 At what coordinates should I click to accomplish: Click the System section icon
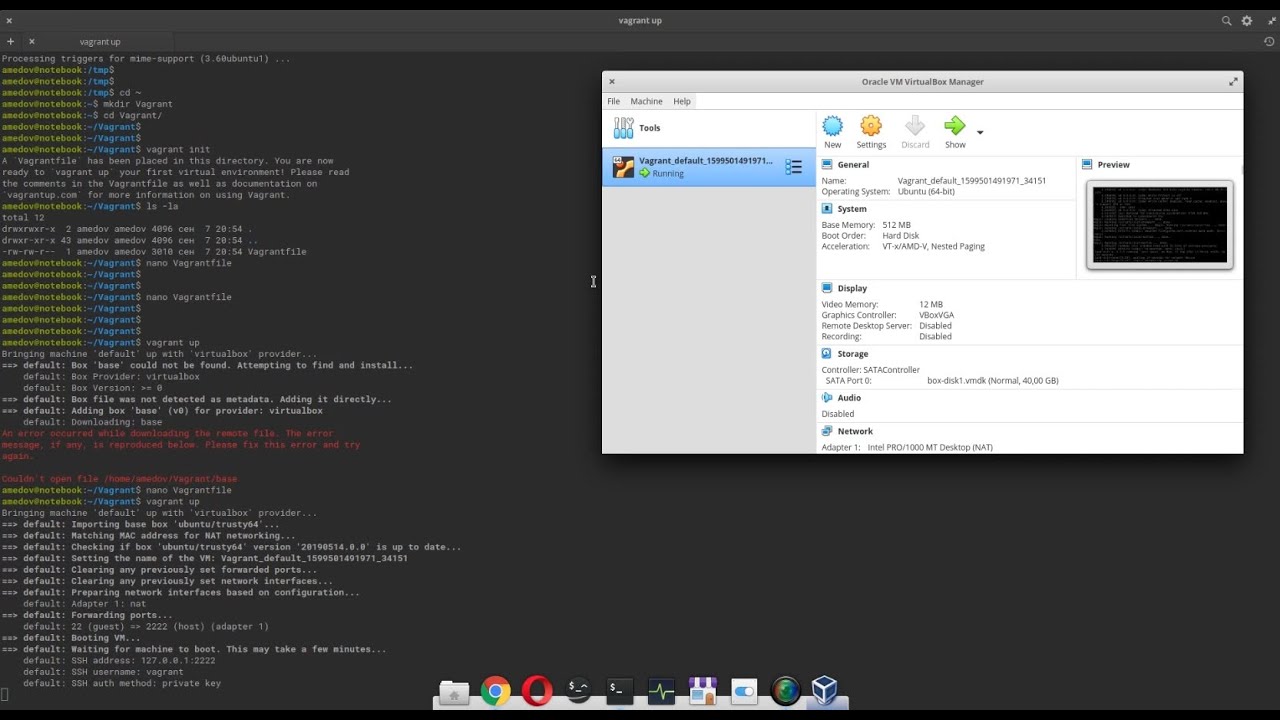tap(827, 209)
